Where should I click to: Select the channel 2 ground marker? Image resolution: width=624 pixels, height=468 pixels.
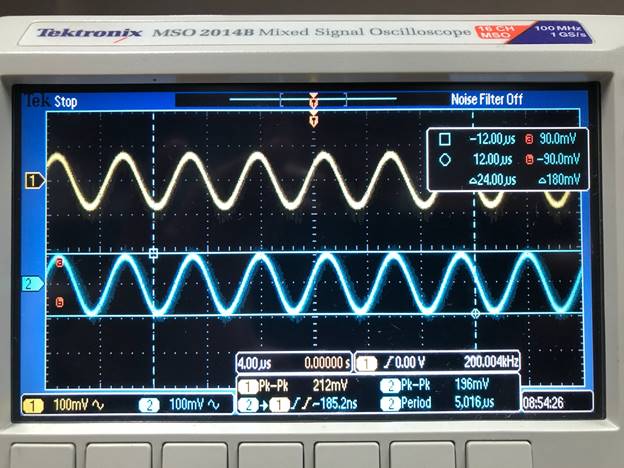[x=32, y=284]
